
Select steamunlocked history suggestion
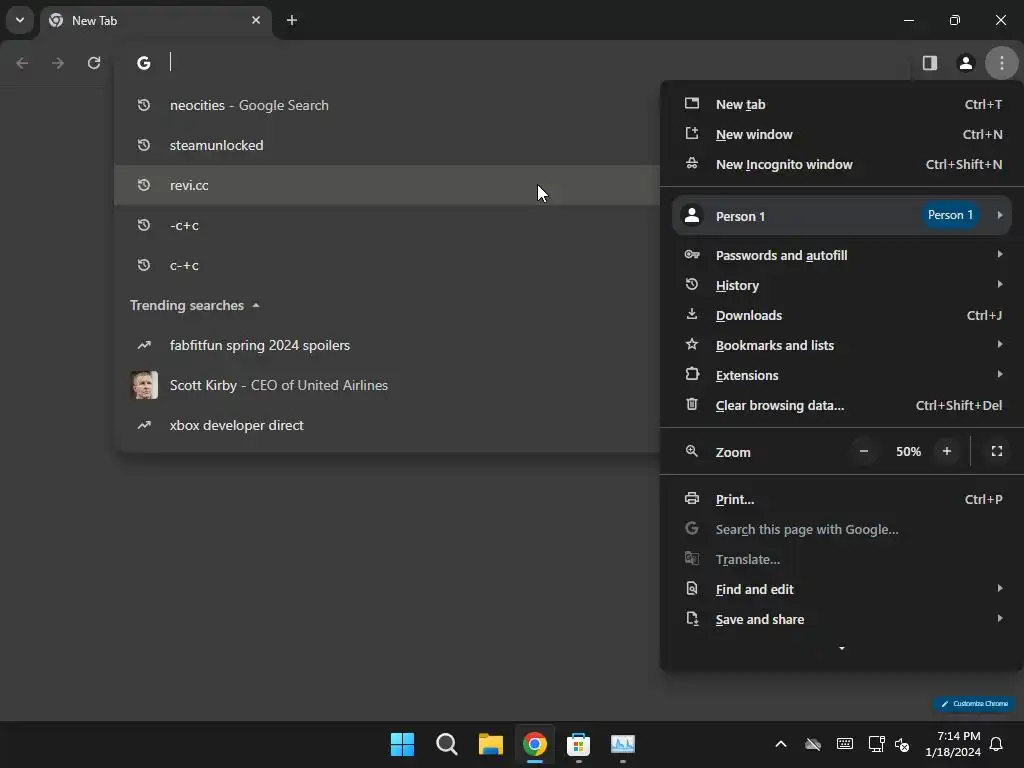click(x=387, y=145)
